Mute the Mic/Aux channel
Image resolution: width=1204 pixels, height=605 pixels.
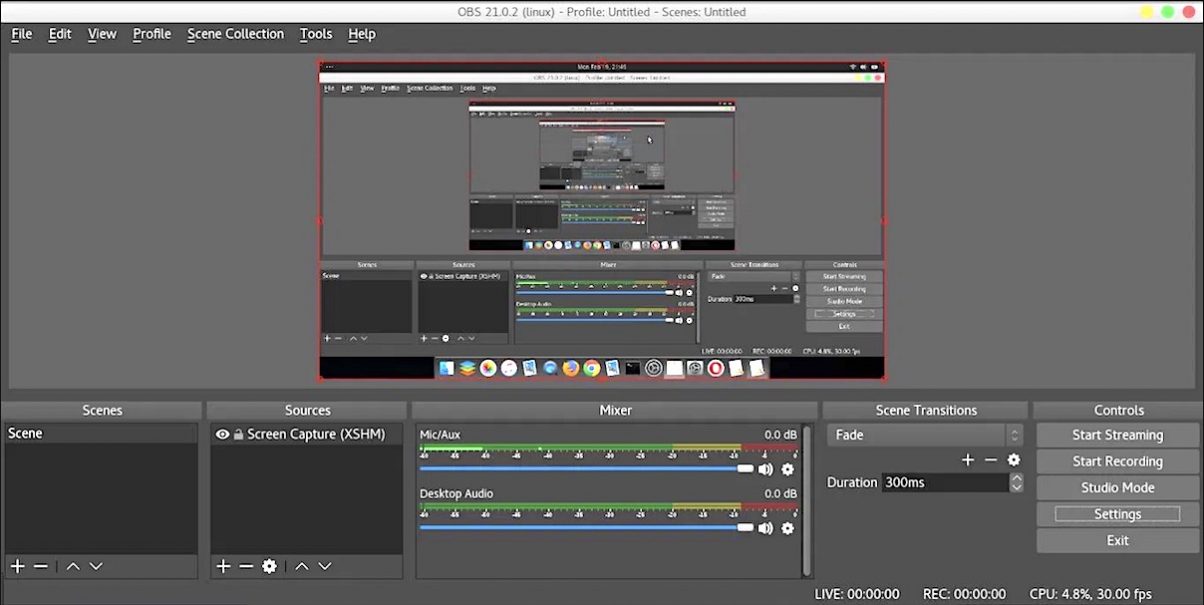(x=766, y=469)
